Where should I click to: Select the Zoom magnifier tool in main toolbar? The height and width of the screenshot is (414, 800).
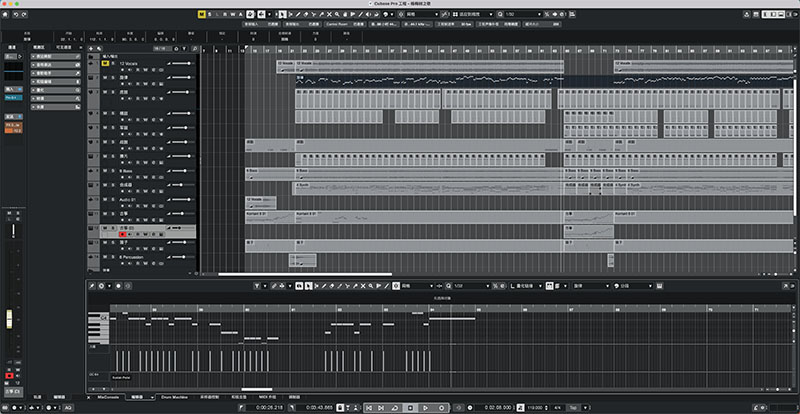pos(337,14)
